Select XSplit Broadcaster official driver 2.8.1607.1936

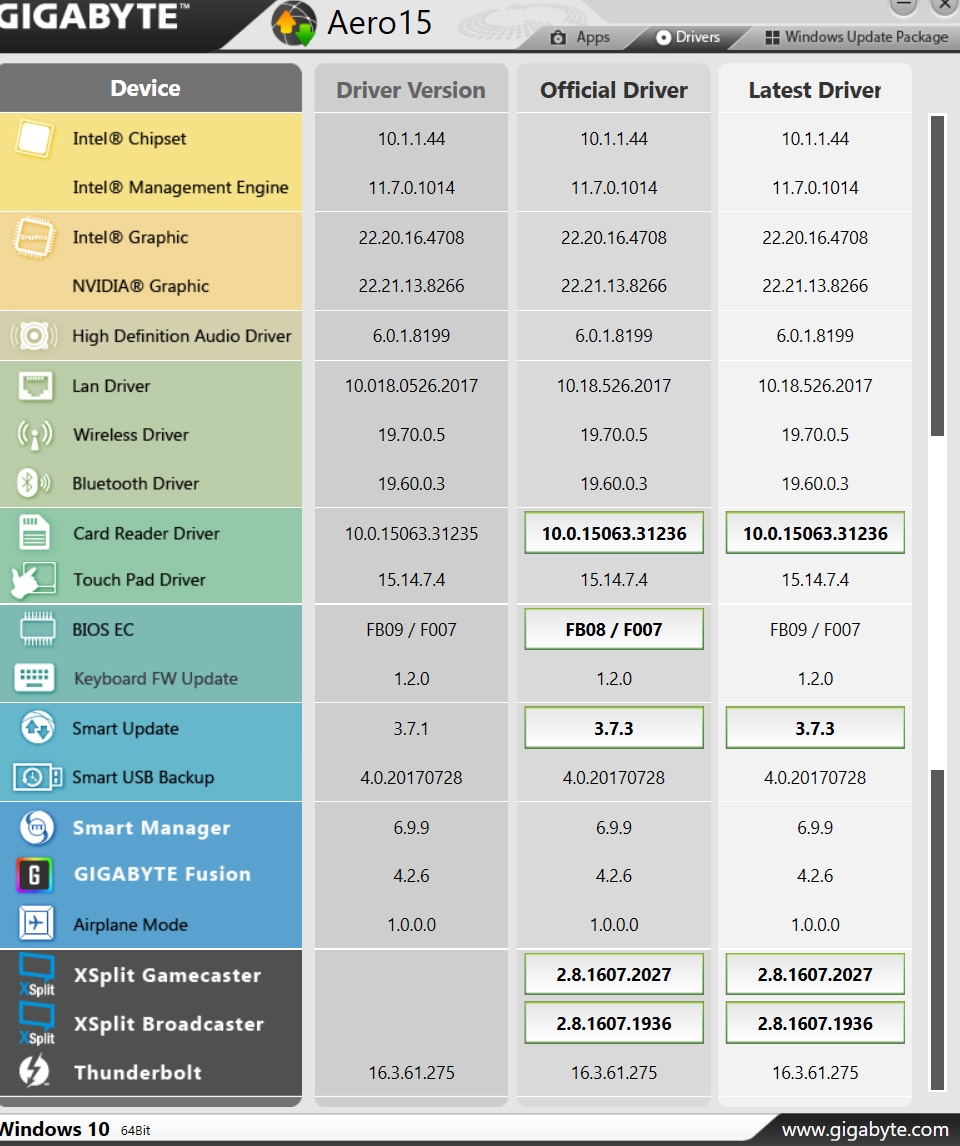[614, 1023]
